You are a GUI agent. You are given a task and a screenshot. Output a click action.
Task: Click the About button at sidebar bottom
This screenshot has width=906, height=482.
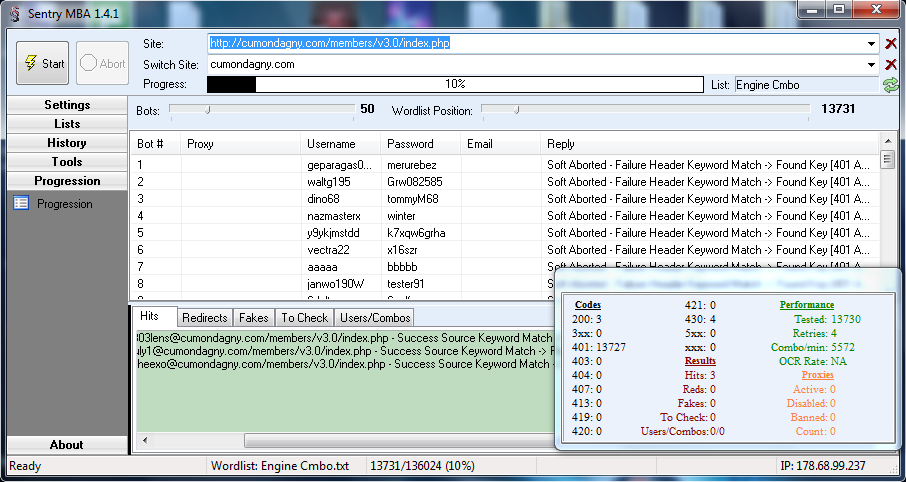coord(67,445)
